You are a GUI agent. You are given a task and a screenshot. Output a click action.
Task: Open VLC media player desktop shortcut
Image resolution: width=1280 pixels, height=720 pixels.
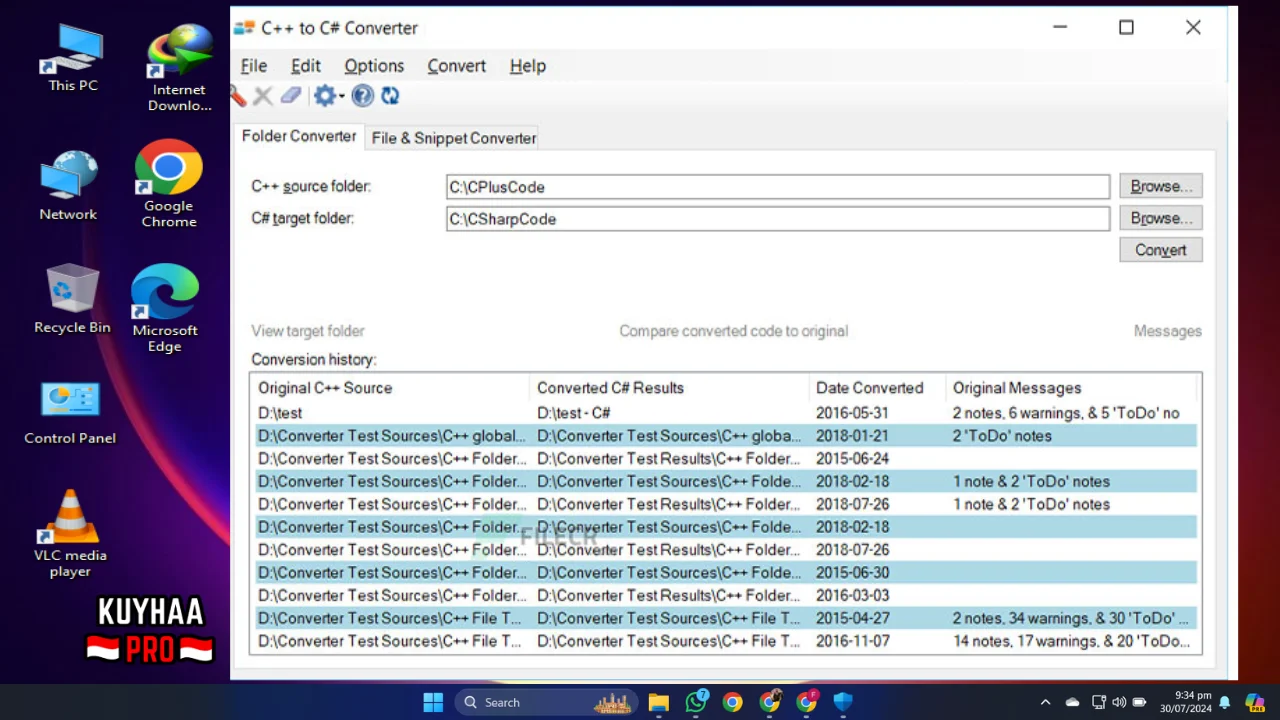[x=70, y=535]
